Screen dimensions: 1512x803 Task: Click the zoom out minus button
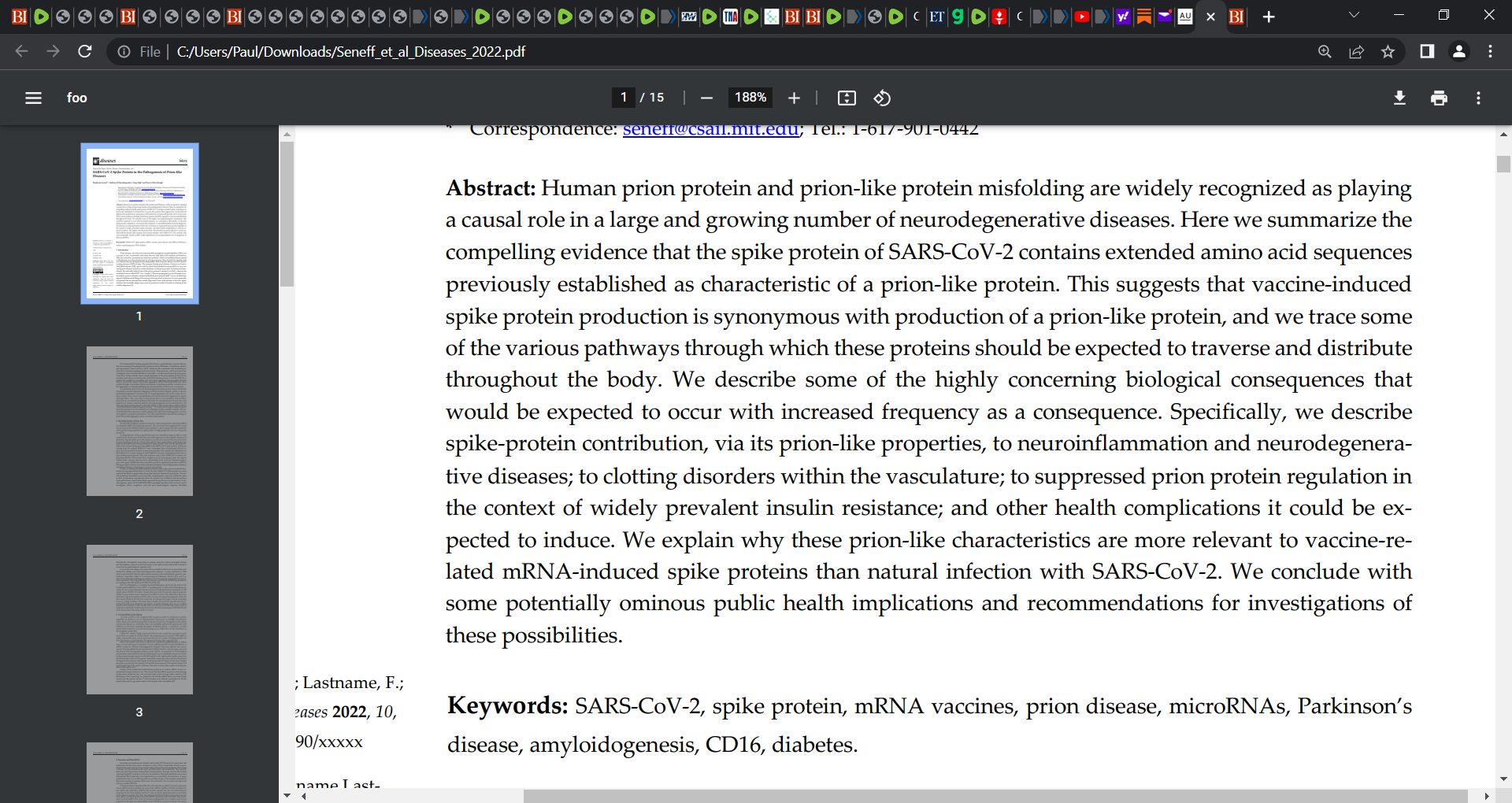pos(706,98)
